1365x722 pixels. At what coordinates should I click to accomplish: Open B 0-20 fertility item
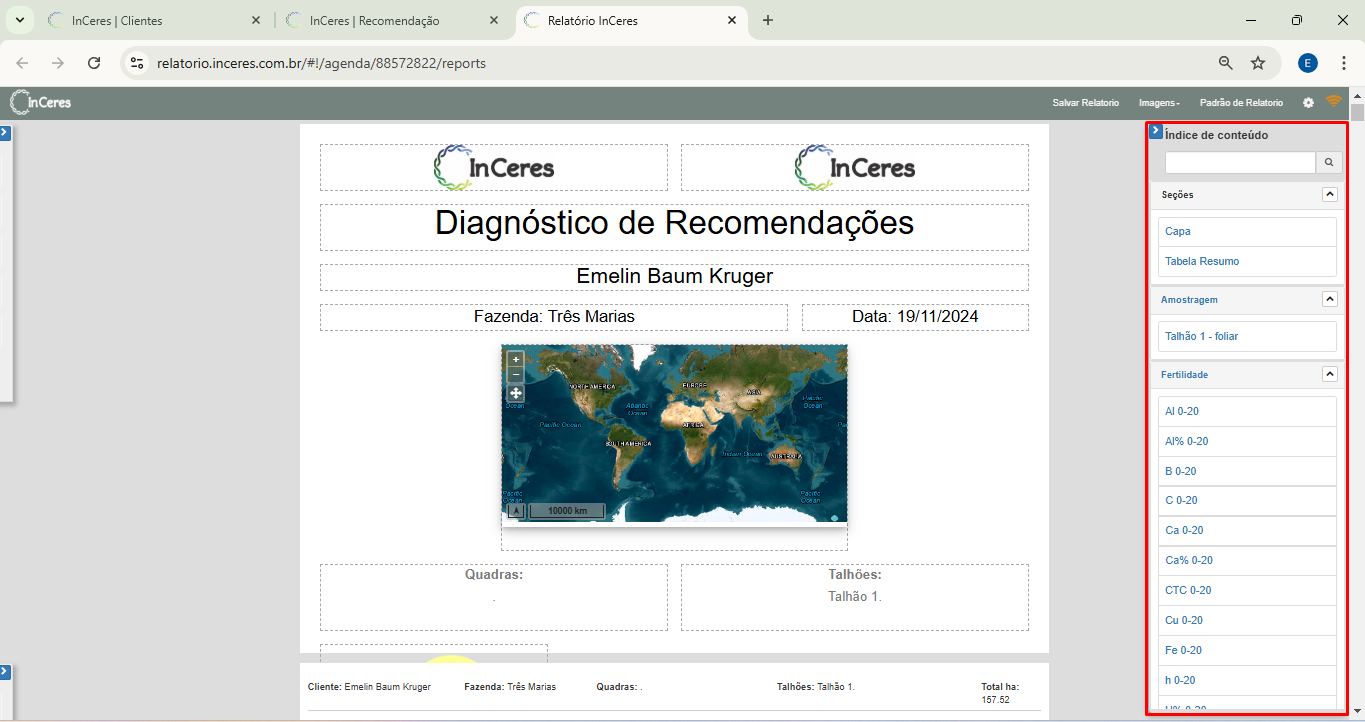pyautogui.click(x=1247, y=471)
